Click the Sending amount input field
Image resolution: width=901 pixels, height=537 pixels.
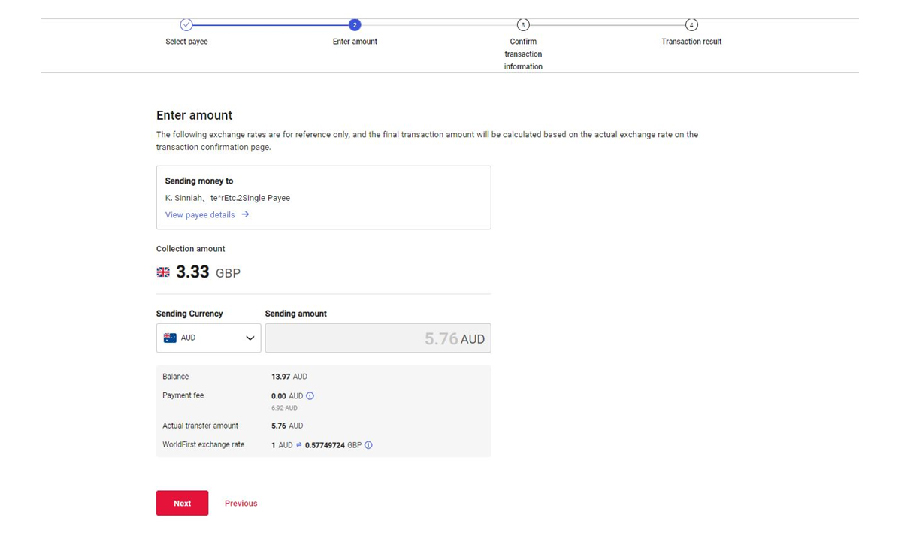pyautogui.click(x=377, y=338)
